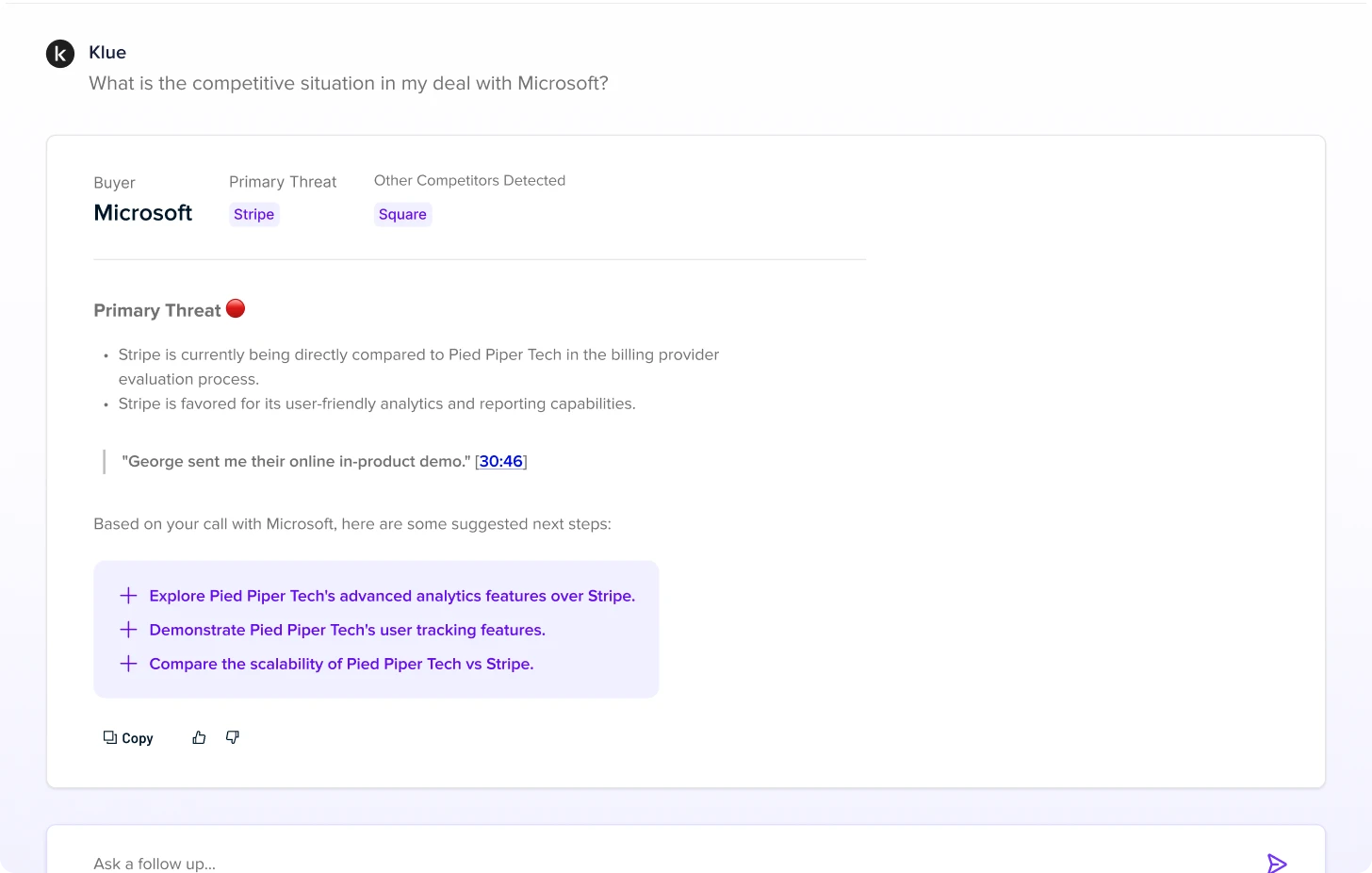The width and height of the screenshot is (1372, 873).
Task: Click the Klue sender name
Action: 107,53
